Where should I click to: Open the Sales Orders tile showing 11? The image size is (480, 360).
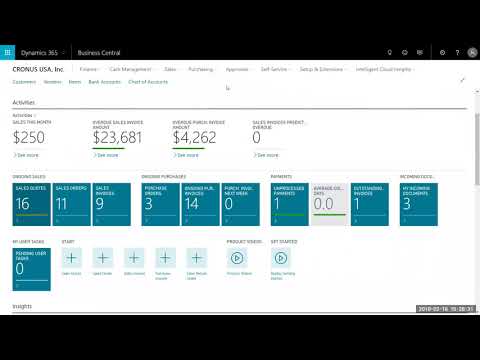pos(72,204)
